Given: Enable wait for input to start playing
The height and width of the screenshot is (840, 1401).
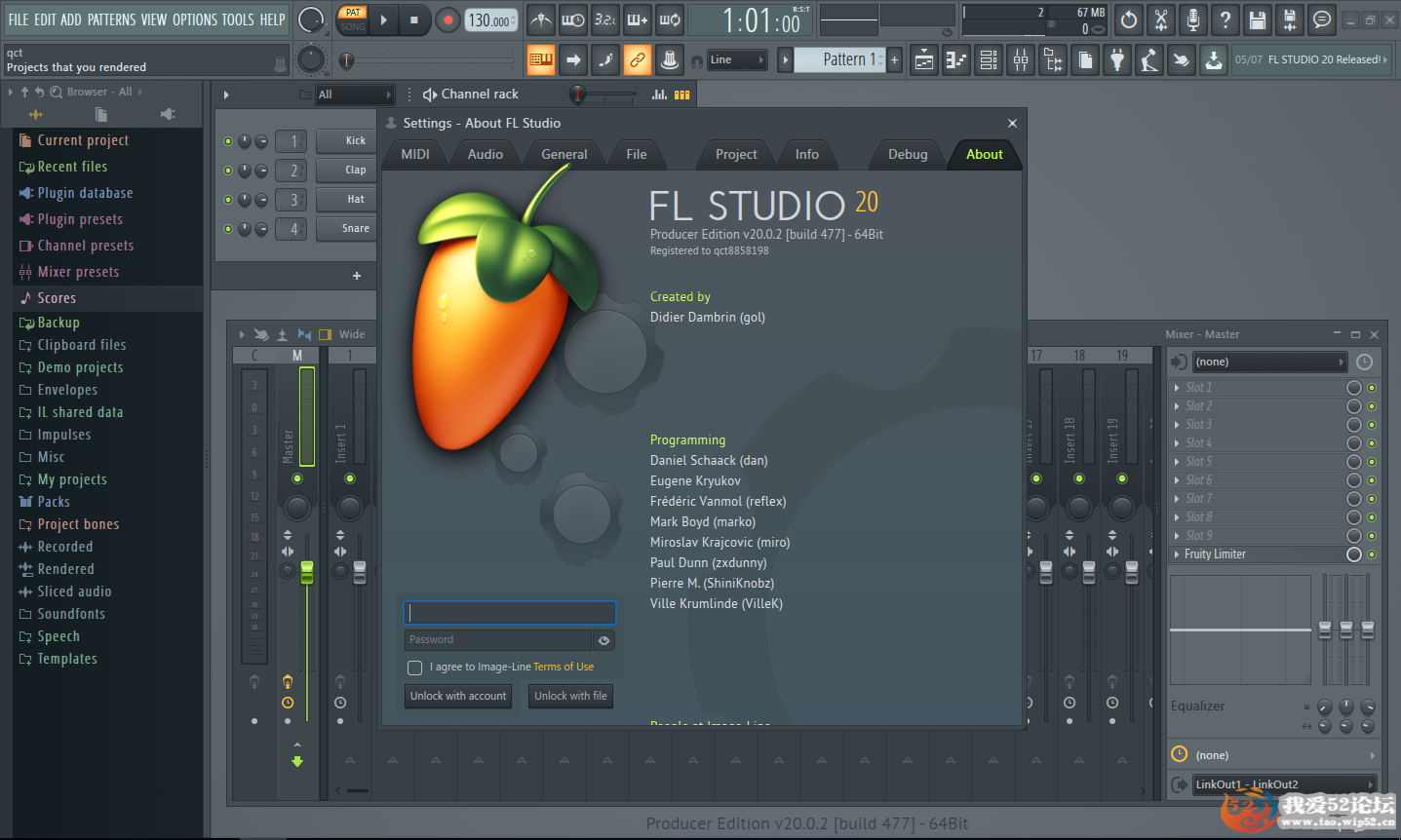Looking at the screenshot, I should tap(573, 19).
